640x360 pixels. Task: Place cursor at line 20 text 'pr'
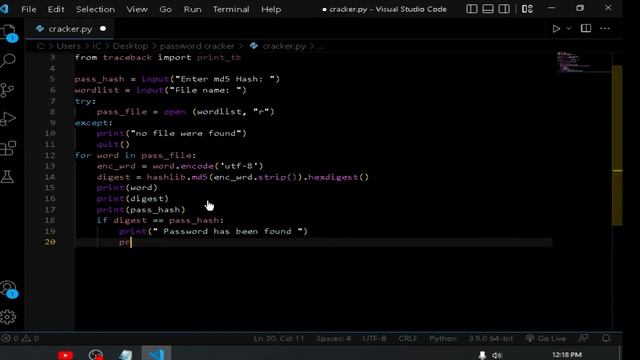point(124,242)
